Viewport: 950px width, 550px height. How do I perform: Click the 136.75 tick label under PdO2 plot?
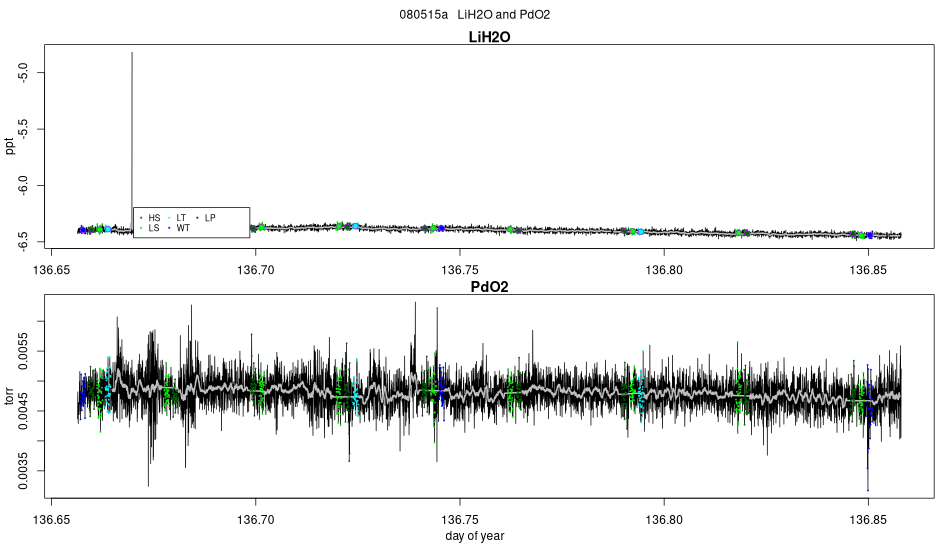coord(460,520)
